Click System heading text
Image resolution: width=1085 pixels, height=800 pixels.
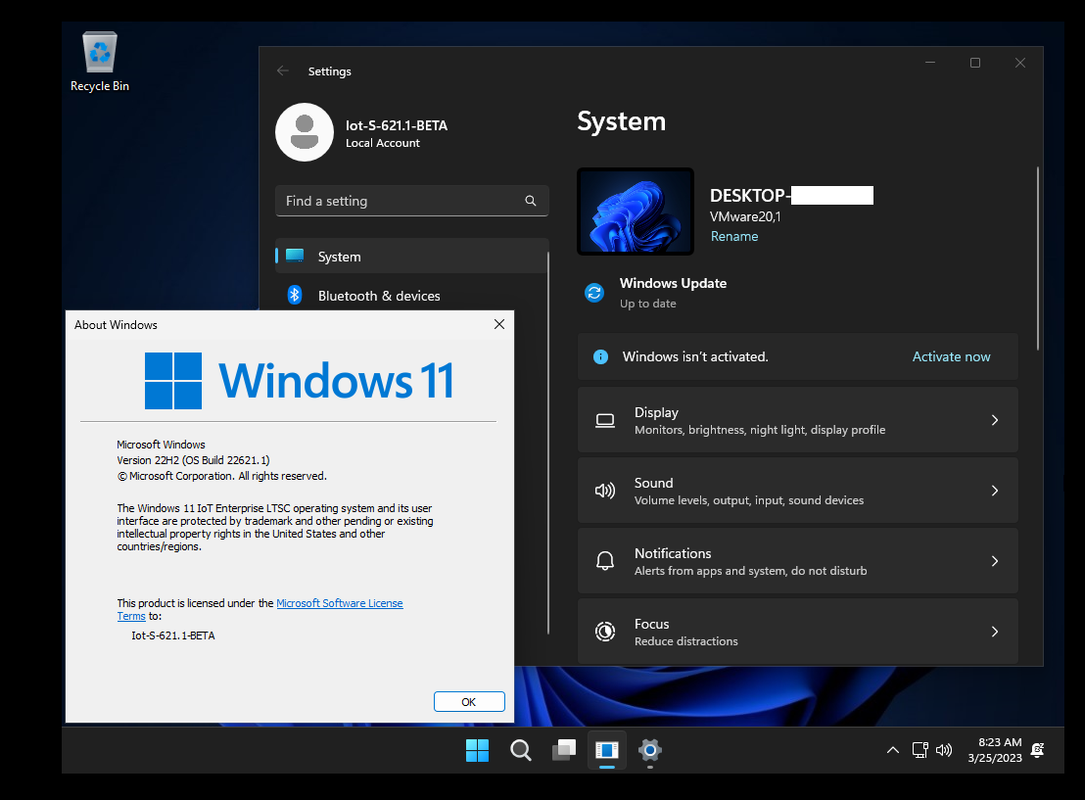(621, 121)
